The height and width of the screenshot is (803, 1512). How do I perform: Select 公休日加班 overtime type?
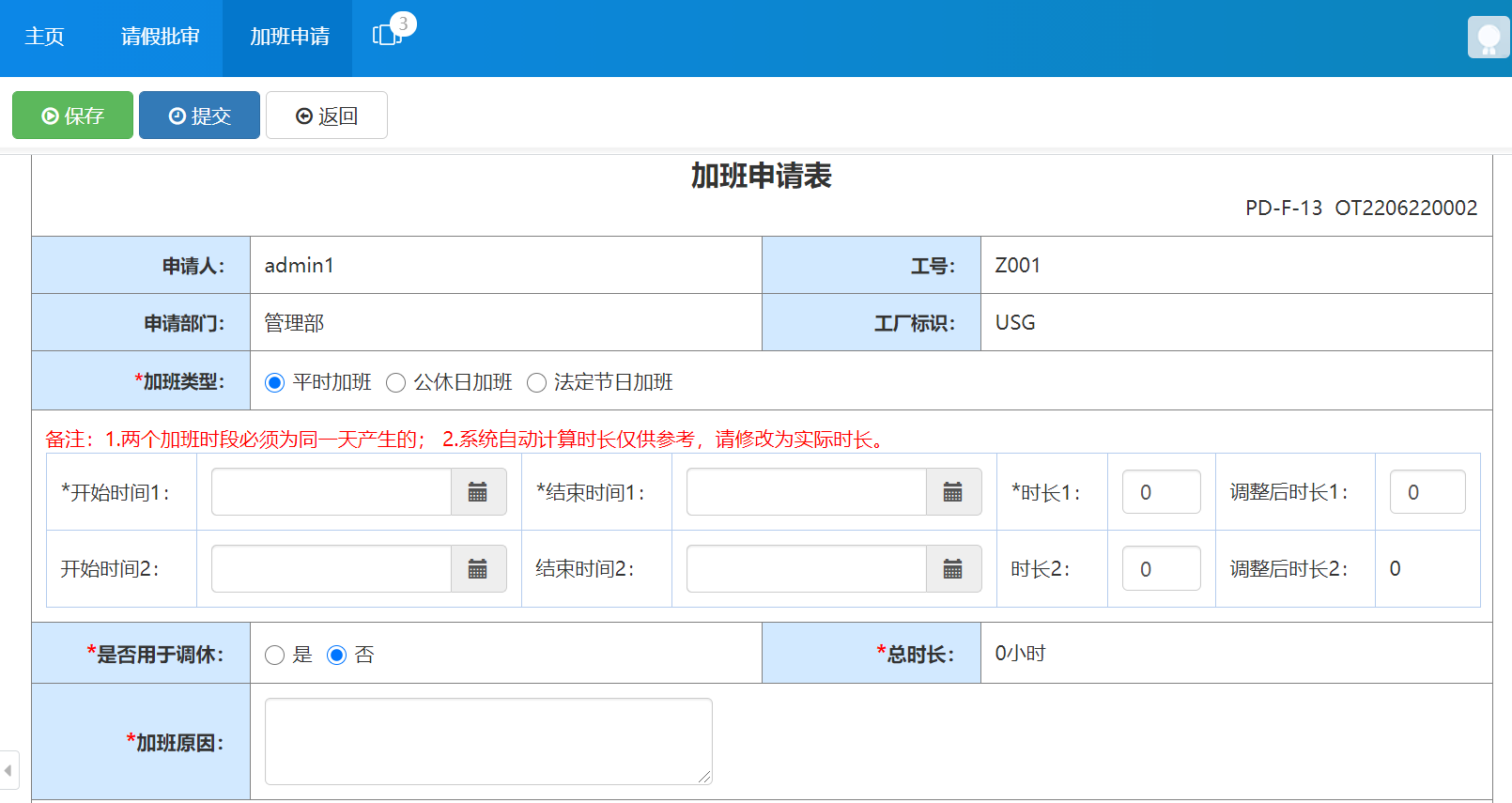(x=396, y=382)
